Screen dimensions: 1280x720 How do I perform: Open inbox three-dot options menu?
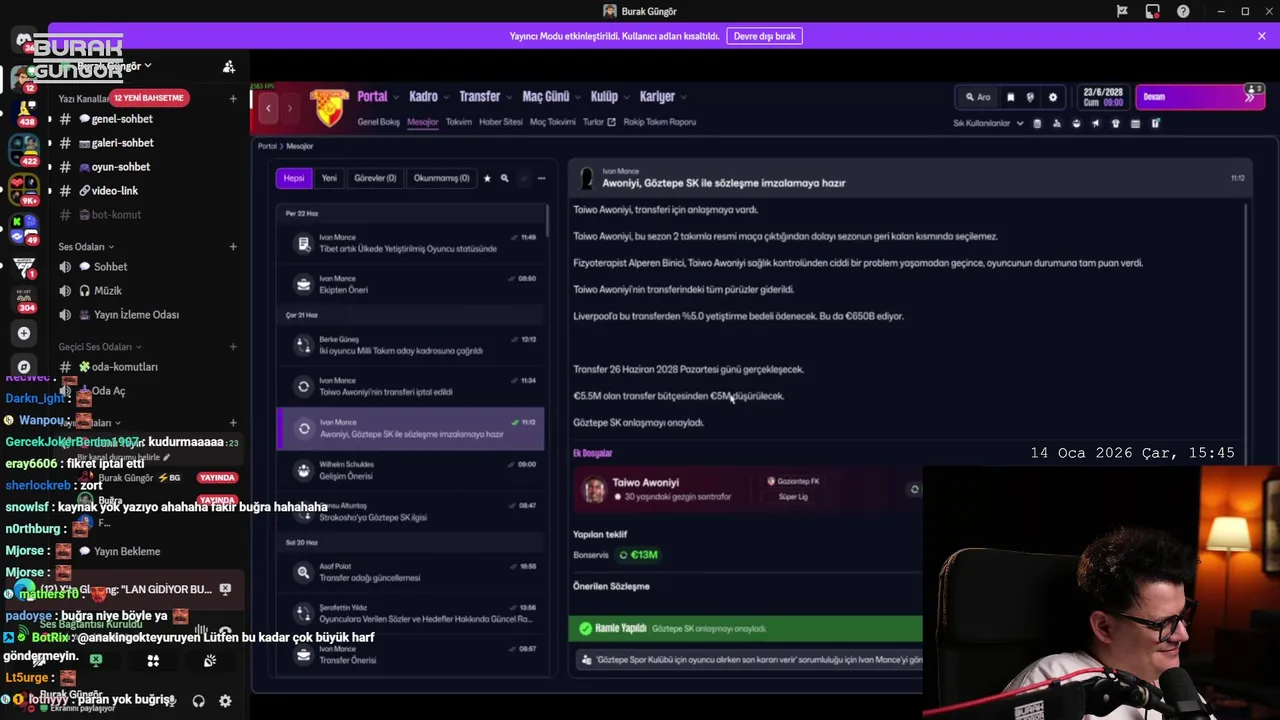(x=541, y=178)
